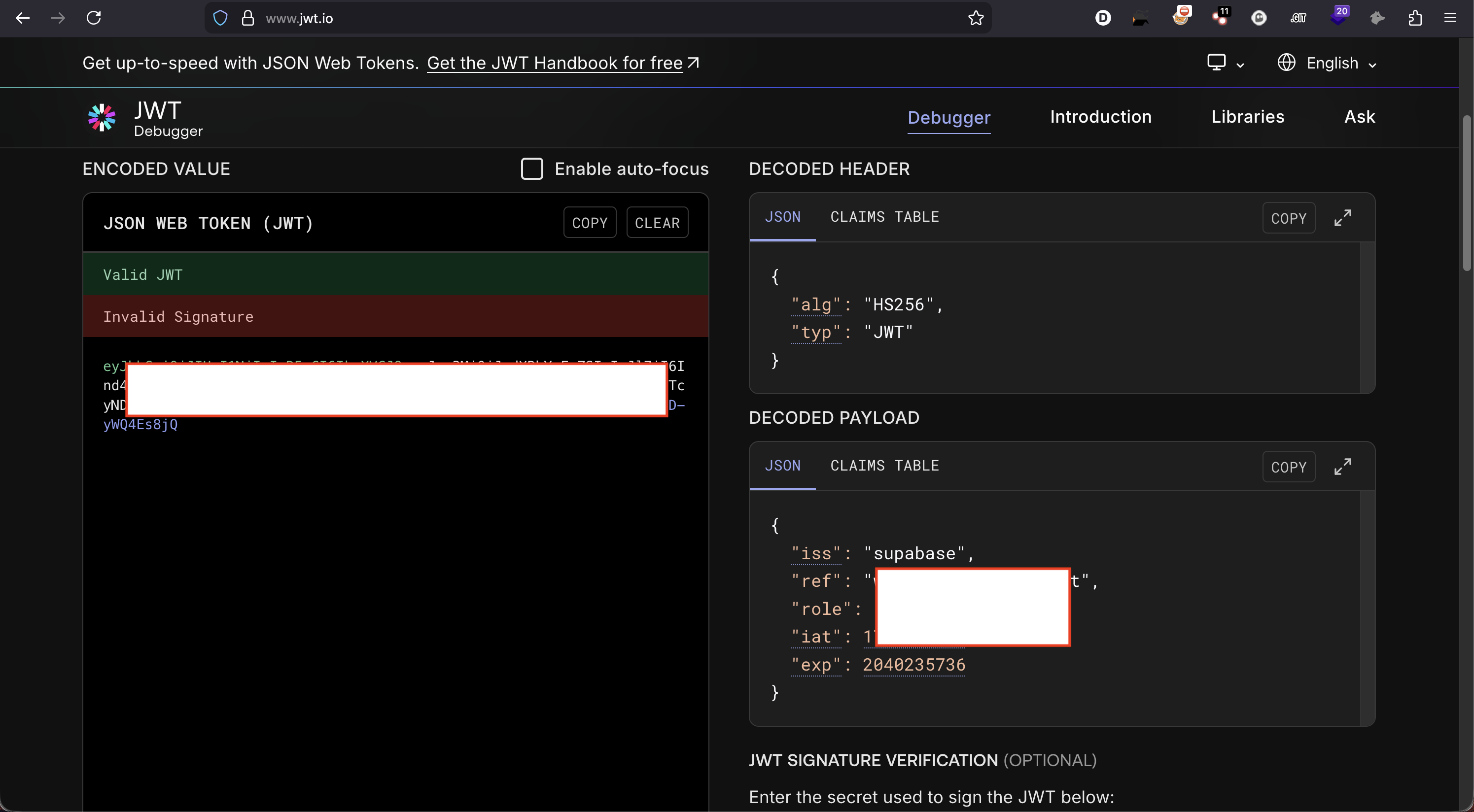The width and height of the screenshot is (1474, 812).
Task: Open the tracking protection shield icon
Action: click(x=220, y=18)
